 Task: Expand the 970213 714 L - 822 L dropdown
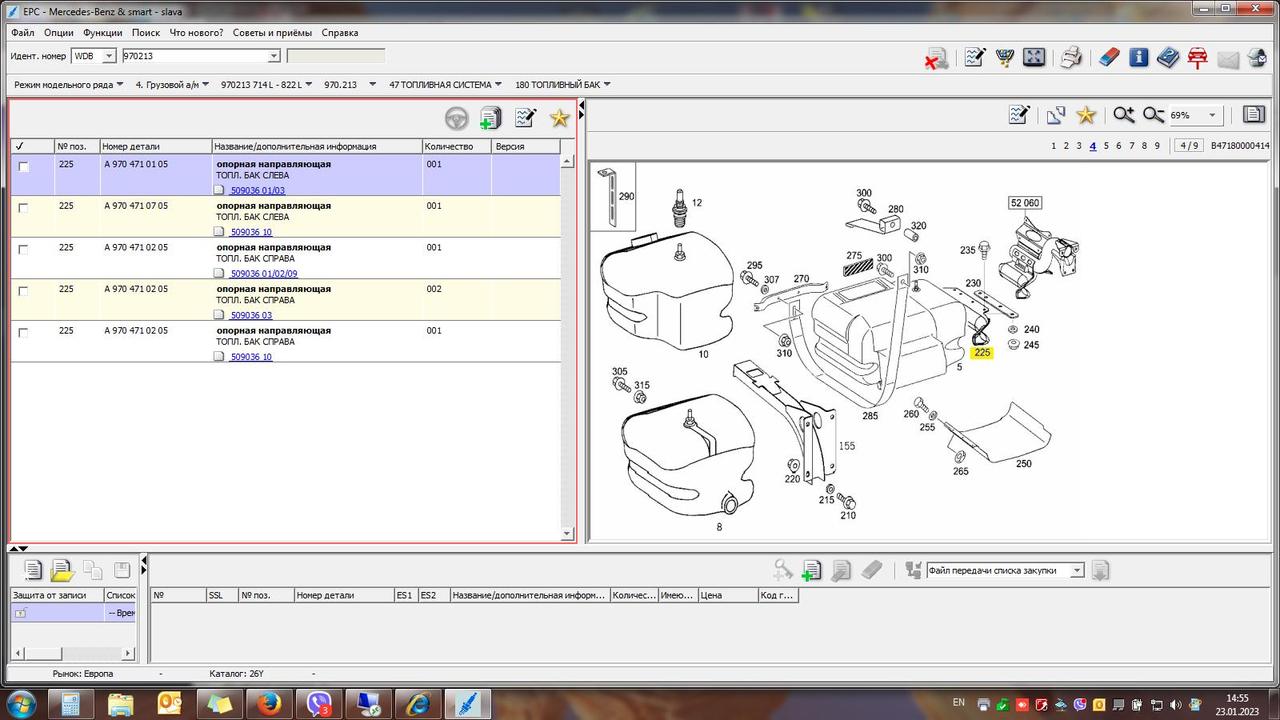(x=309, y=85)
